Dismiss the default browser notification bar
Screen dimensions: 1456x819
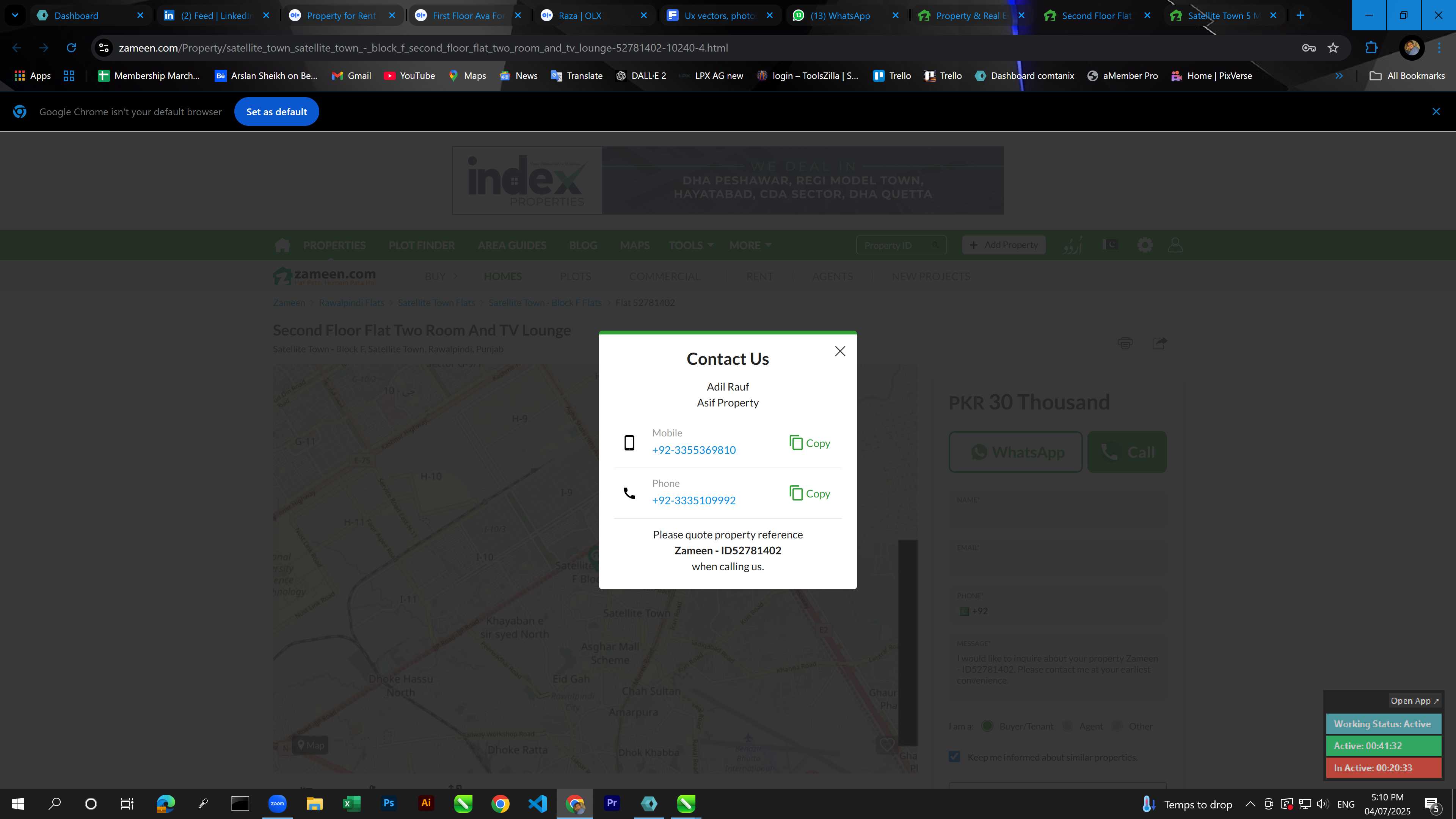(x=1436, y=112)
